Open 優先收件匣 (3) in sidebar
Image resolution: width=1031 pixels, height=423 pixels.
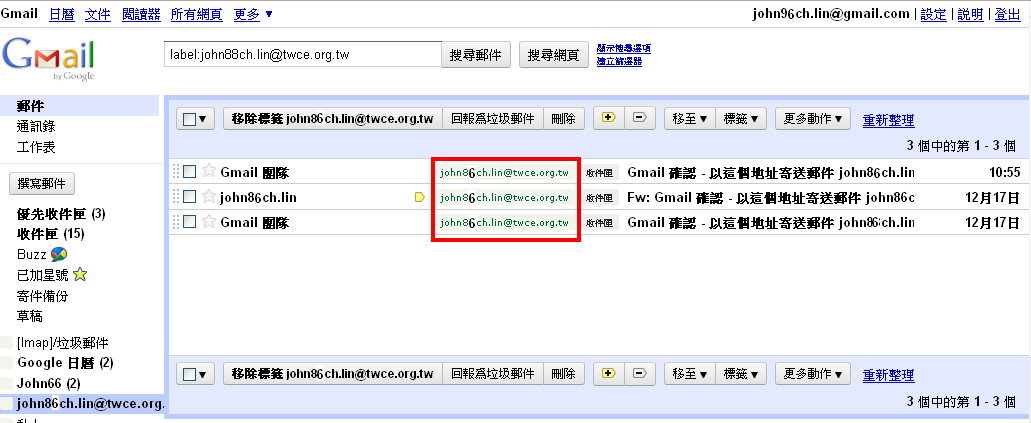coord(61,214)
